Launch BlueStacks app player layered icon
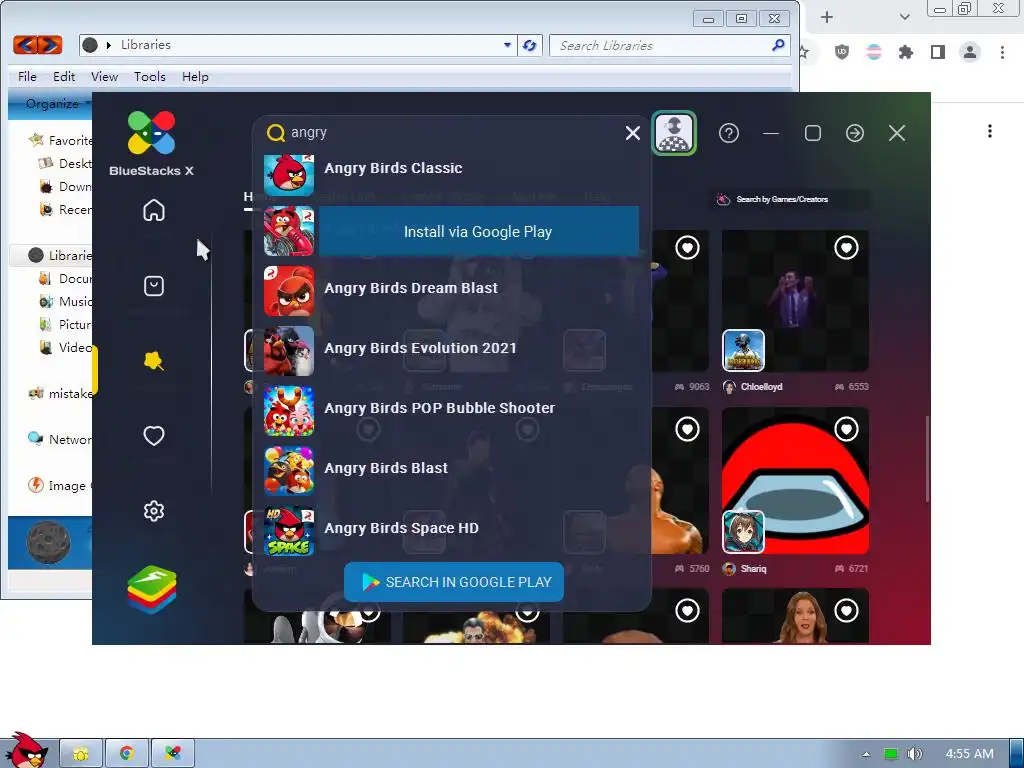1024x768 pixels. point(152,590)
